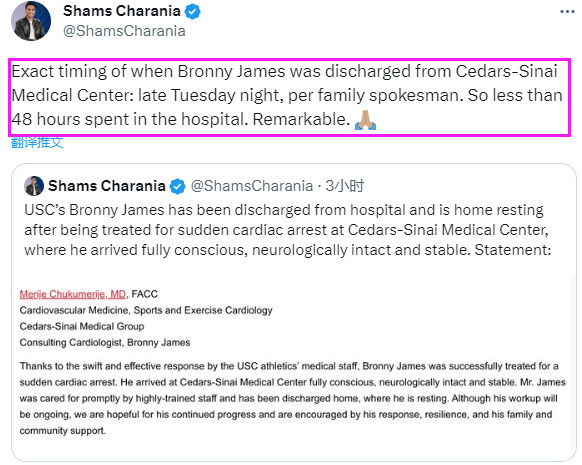The image size is (582, 465).
Task: Click the highlighted main tweet text
Action: pyautogui.click(x=290, y=97)
